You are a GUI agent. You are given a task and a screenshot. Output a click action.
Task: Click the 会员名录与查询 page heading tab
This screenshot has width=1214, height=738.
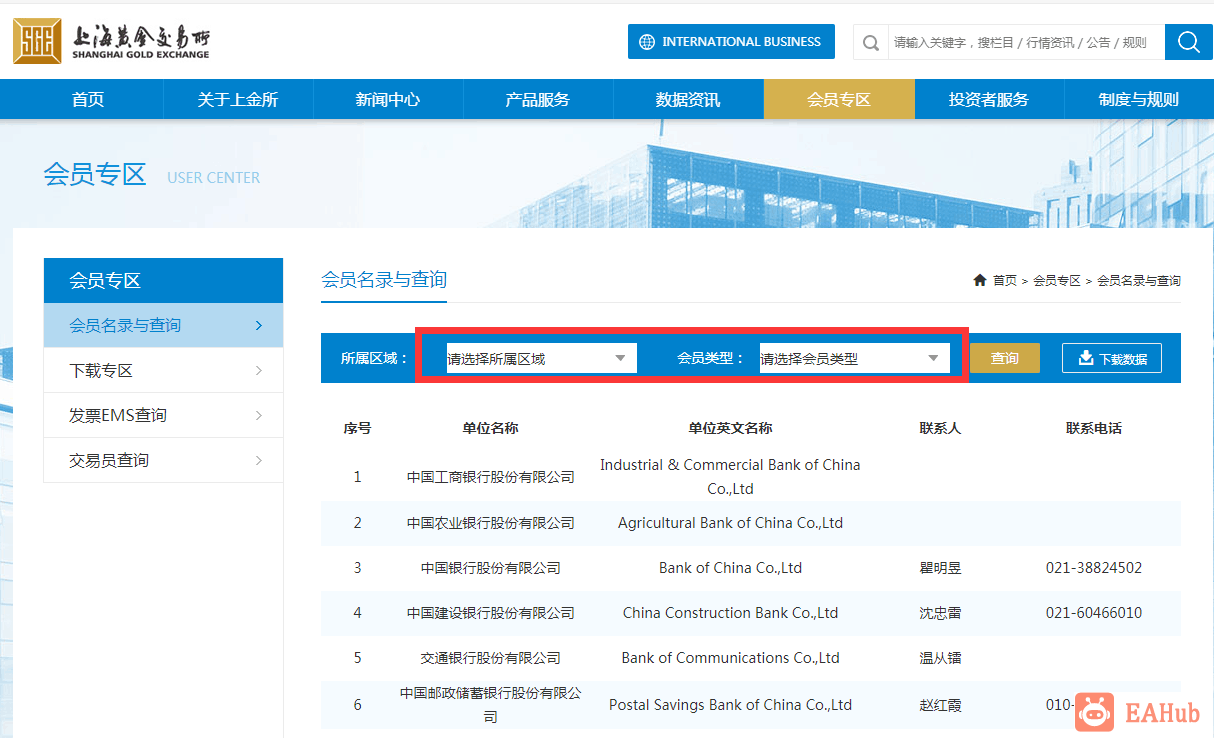pos(384,279)
